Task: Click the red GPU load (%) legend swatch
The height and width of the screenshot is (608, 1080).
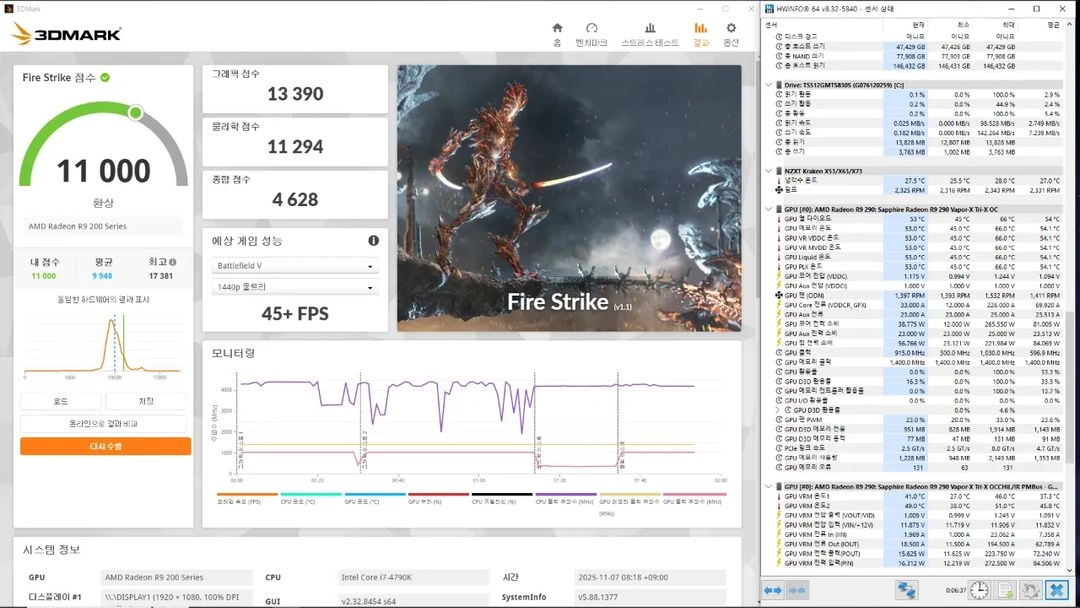Action: [x=438, y=494]
